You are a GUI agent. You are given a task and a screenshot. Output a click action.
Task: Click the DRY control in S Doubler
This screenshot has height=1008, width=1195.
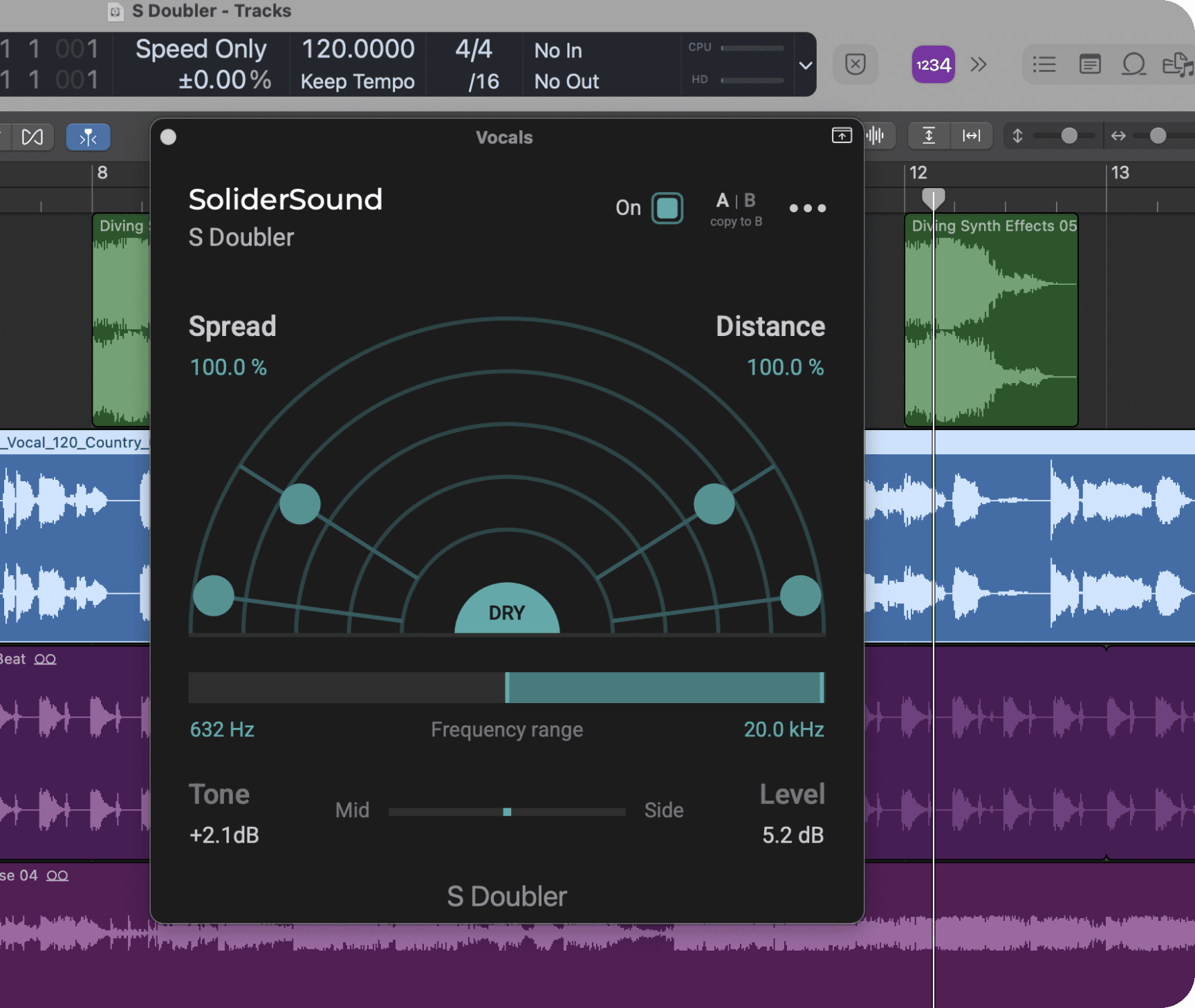tap(507, 612)
